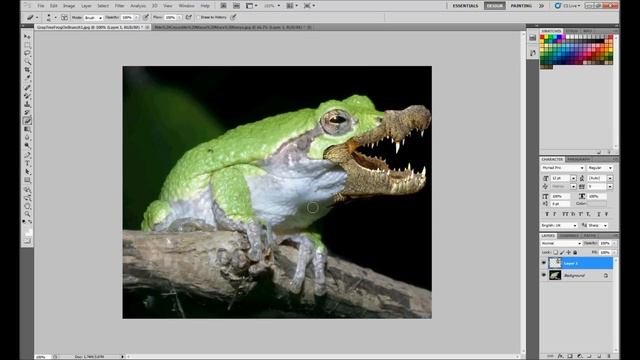640x360 pixels.
Task: Add a layer mask to Layer 1
Action: (570, 356)
